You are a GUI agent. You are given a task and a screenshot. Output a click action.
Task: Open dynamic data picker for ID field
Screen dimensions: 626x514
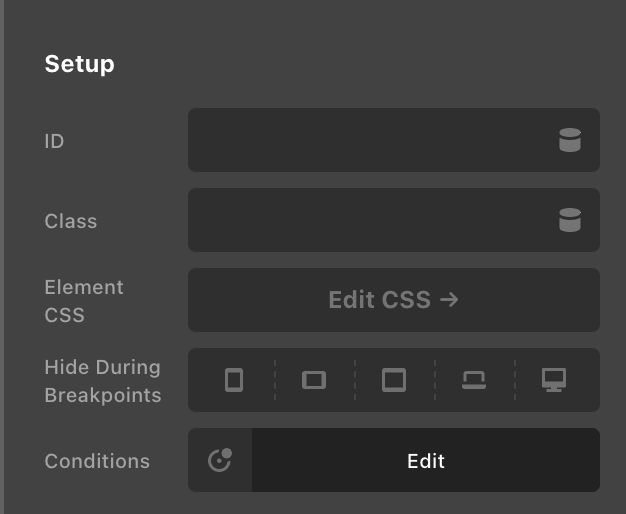570,140
